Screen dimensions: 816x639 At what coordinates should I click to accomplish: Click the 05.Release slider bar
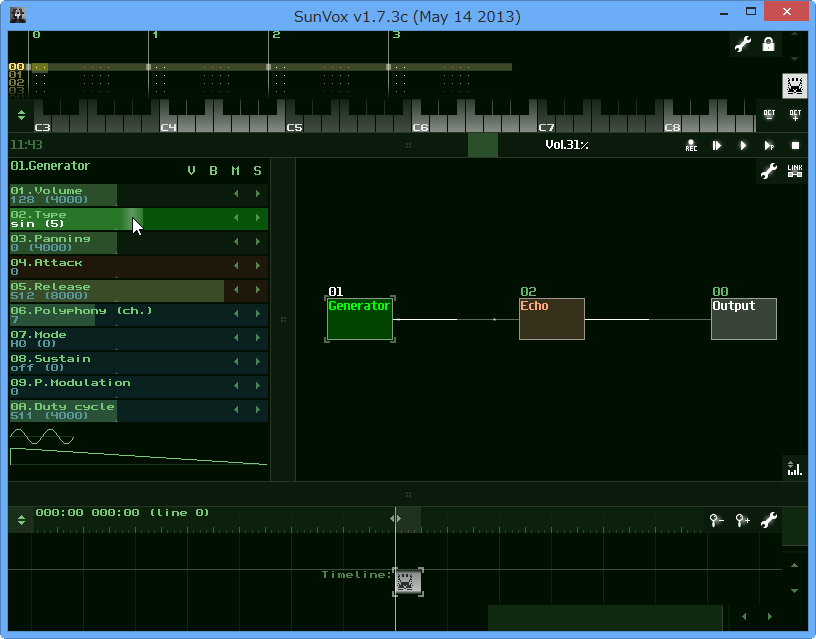click(120, 291)
